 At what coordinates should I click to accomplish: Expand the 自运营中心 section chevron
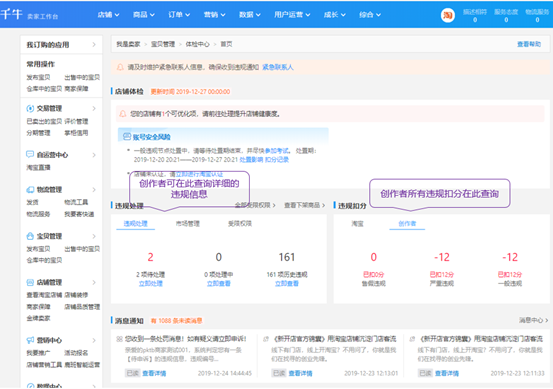pyautogui.click(x=94, y=155)
